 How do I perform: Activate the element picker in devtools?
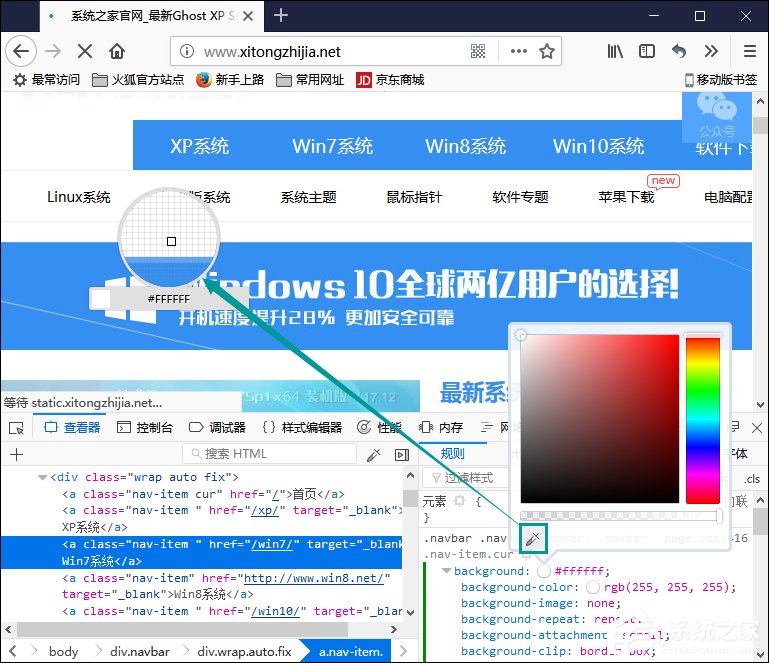16,428
